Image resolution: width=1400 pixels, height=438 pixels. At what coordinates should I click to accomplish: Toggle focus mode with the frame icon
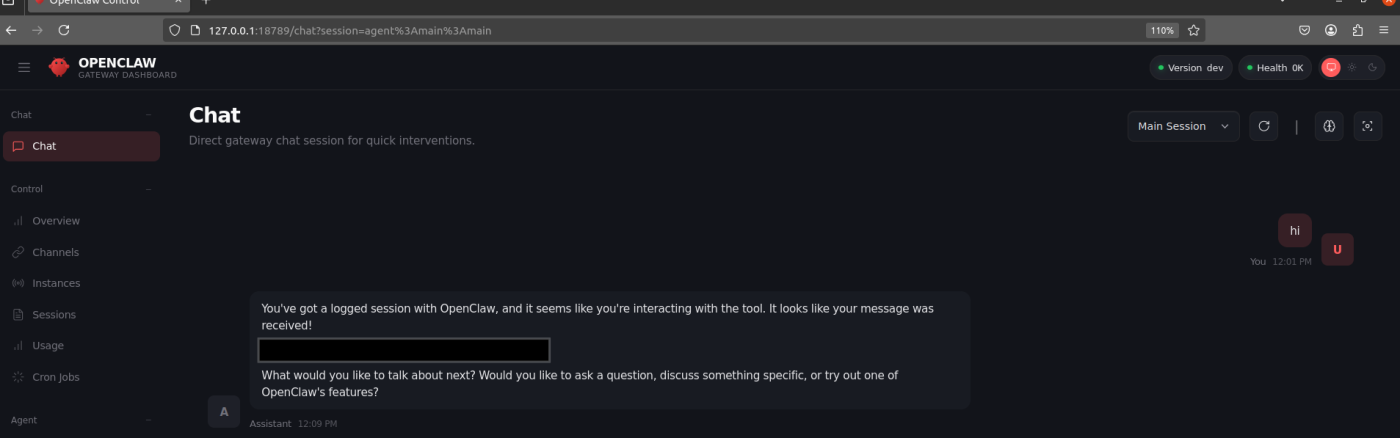(1368, 126)
